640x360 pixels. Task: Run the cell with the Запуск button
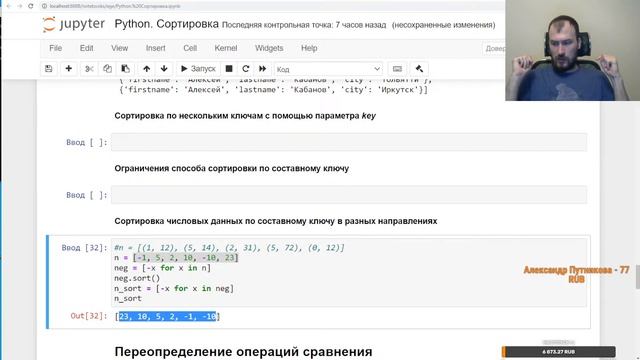coord(198,69)
